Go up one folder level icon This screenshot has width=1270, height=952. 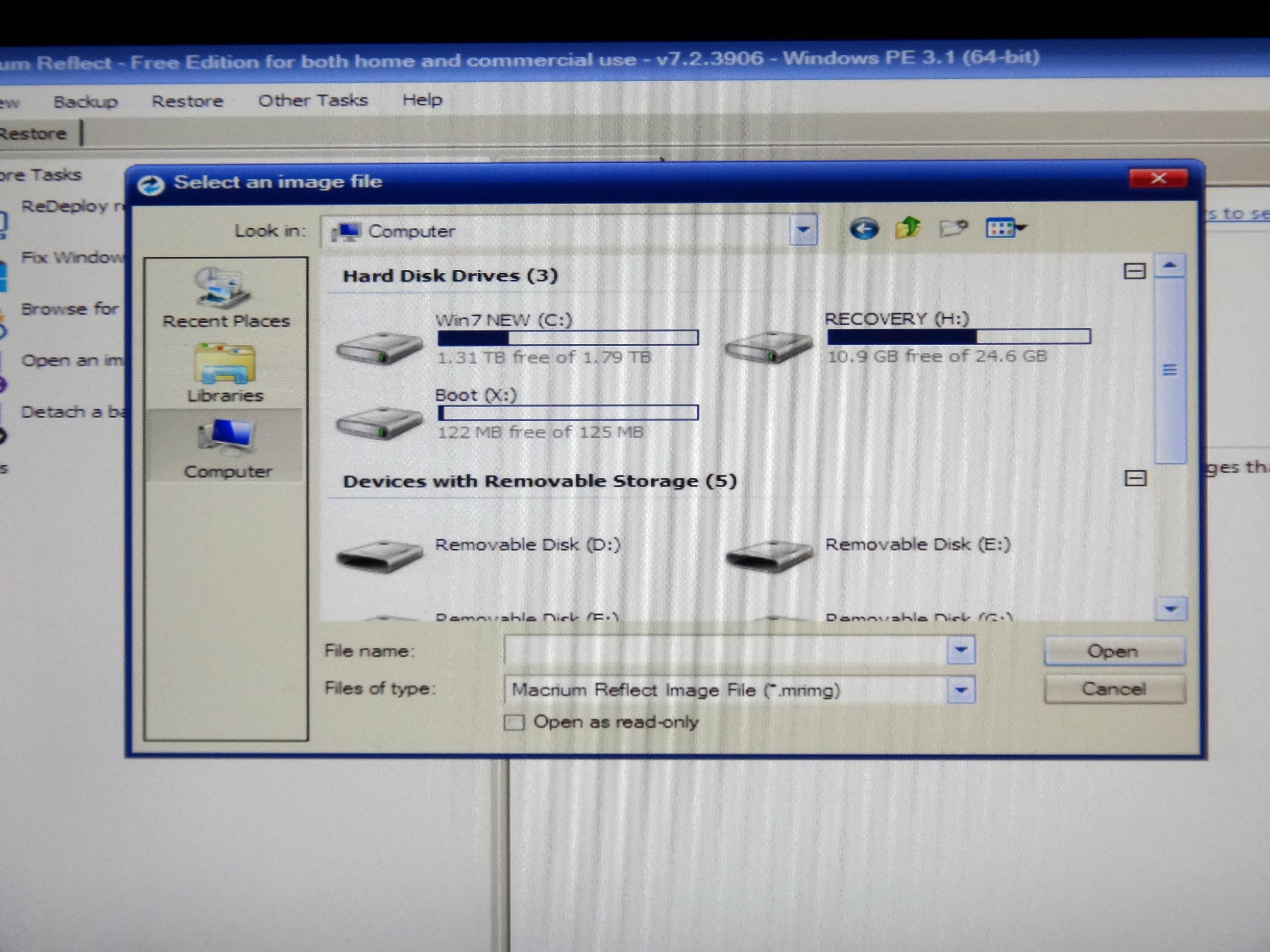coord(908,228)
